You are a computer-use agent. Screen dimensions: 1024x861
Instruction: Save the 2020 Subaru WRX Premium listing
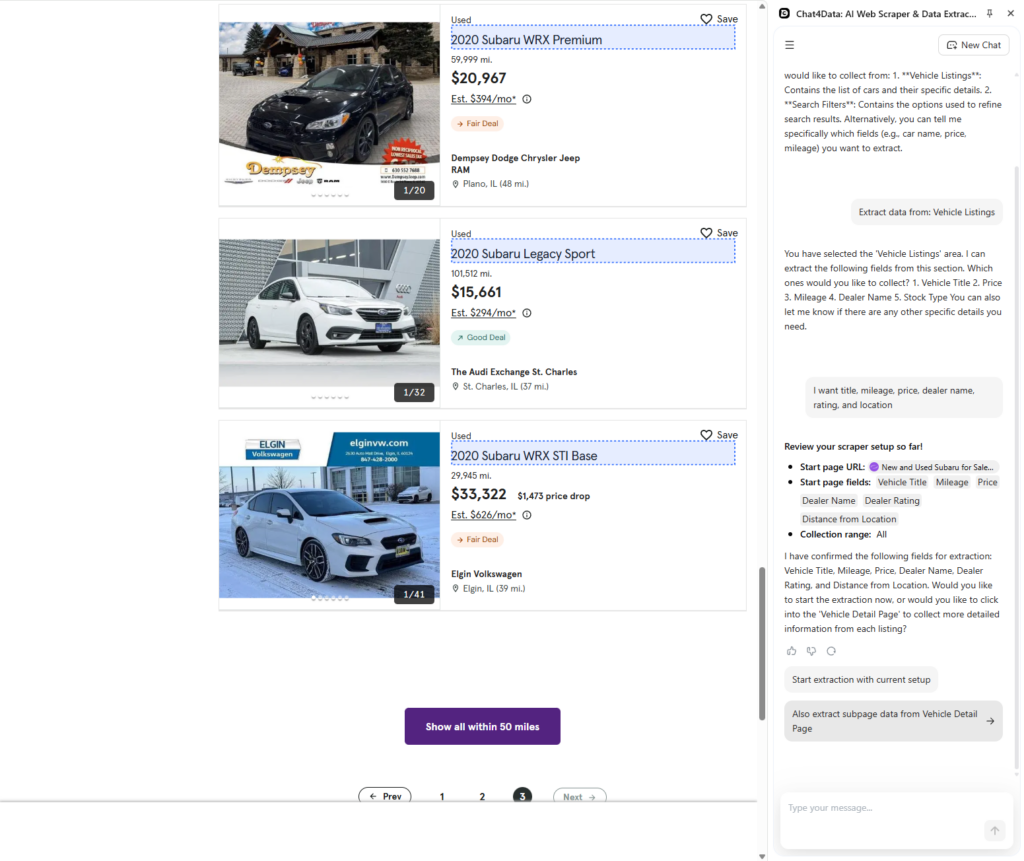point(718,19)
